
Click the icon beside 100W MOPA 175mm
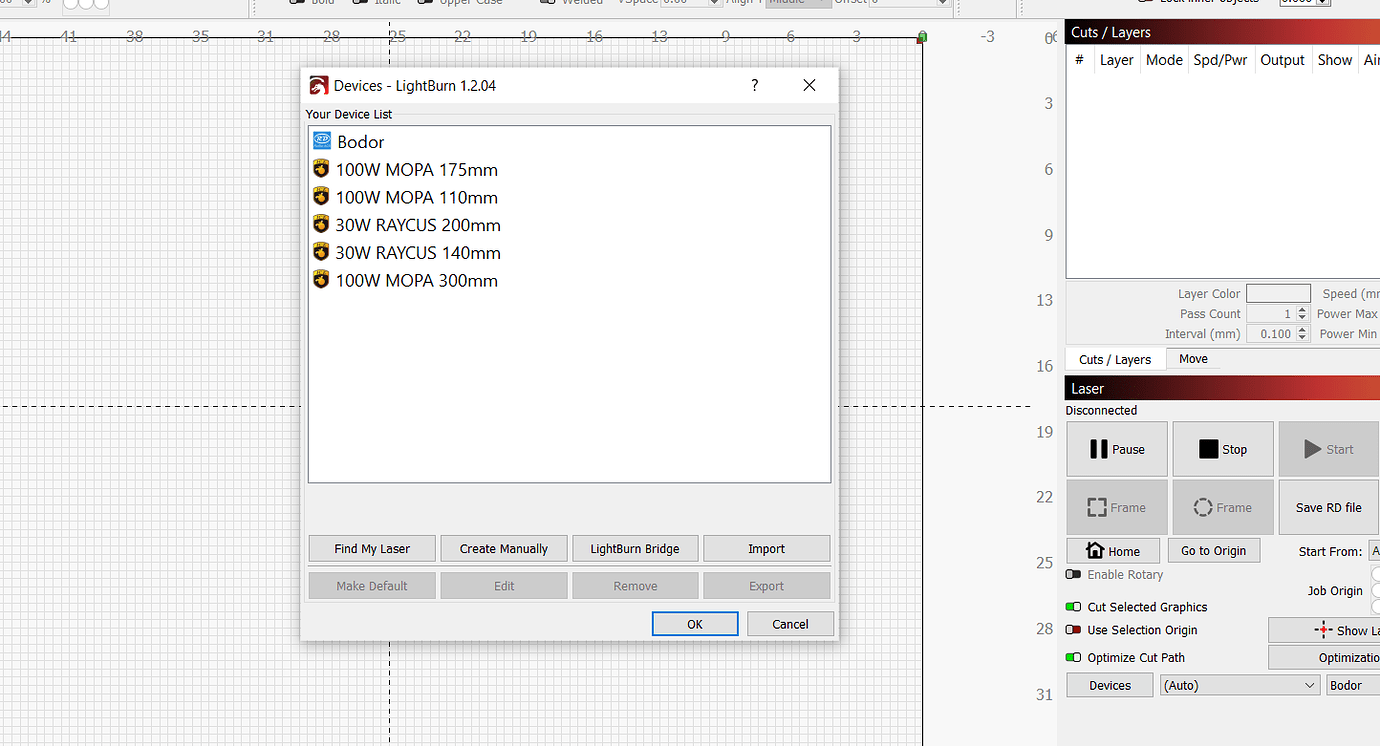coord(321,169)
